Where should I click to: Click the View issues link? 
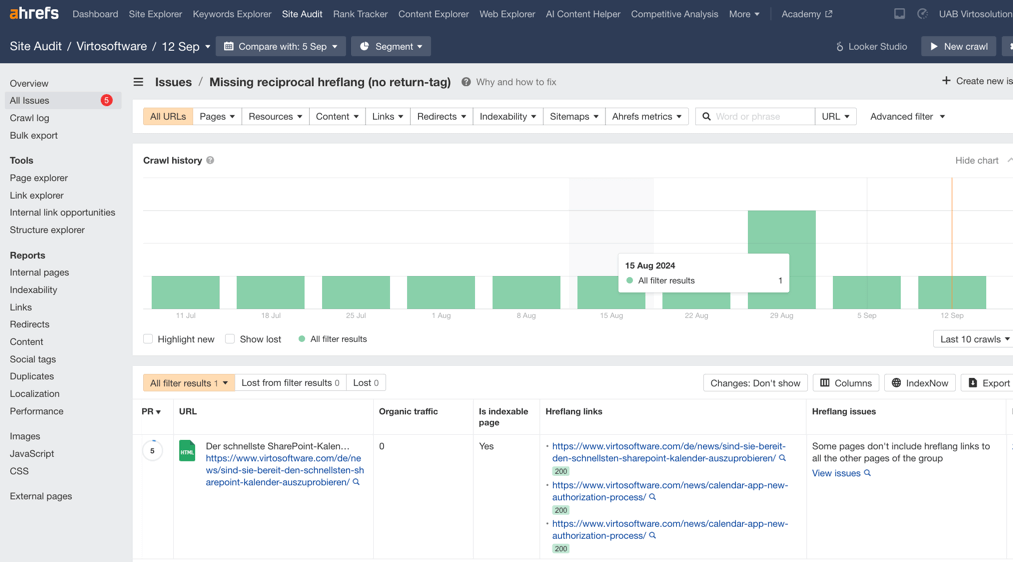[x=836, y=473]
